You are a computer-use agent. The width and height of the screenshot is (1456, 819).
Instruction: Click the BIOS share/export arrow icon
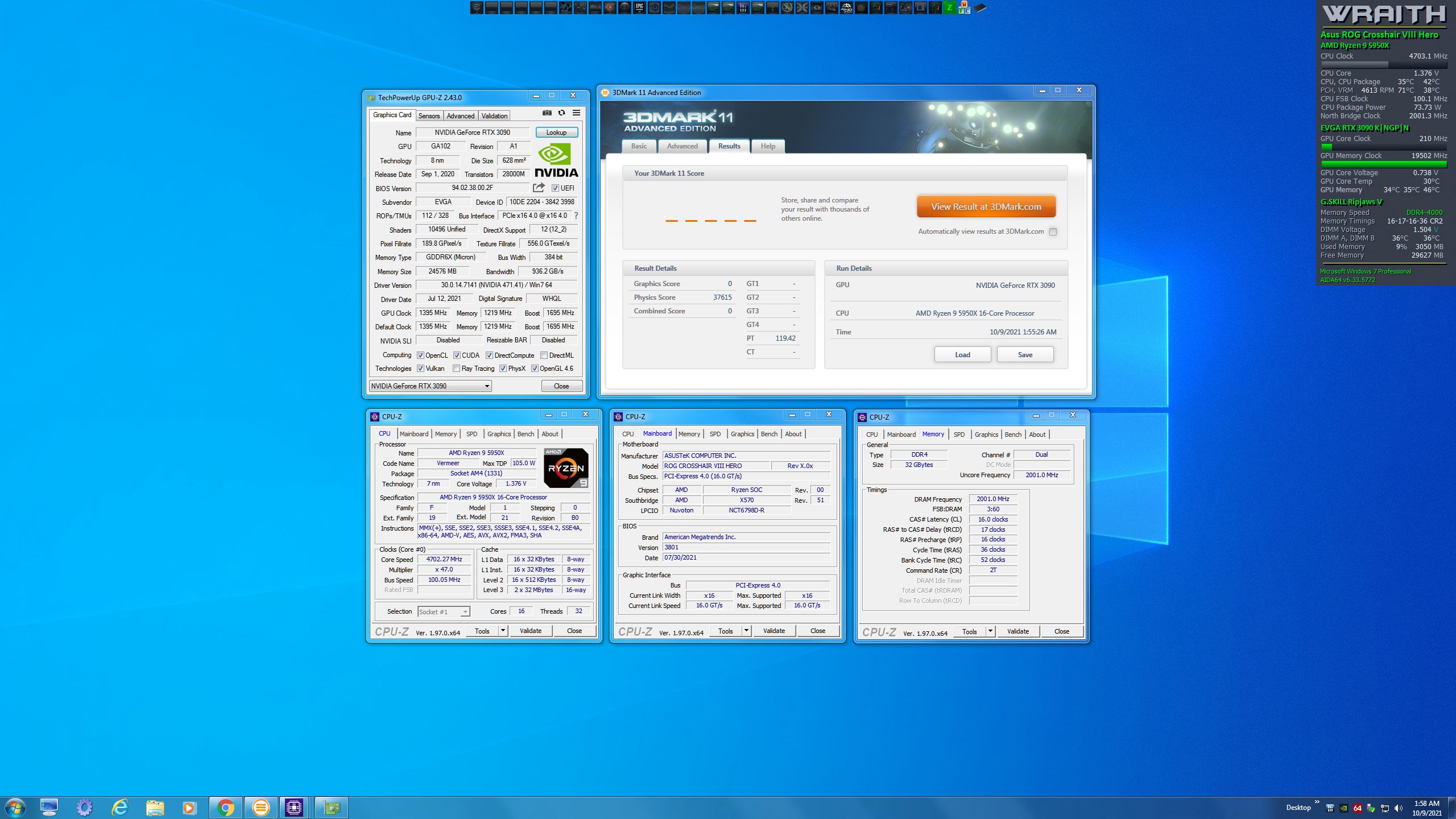pos(539,188)
